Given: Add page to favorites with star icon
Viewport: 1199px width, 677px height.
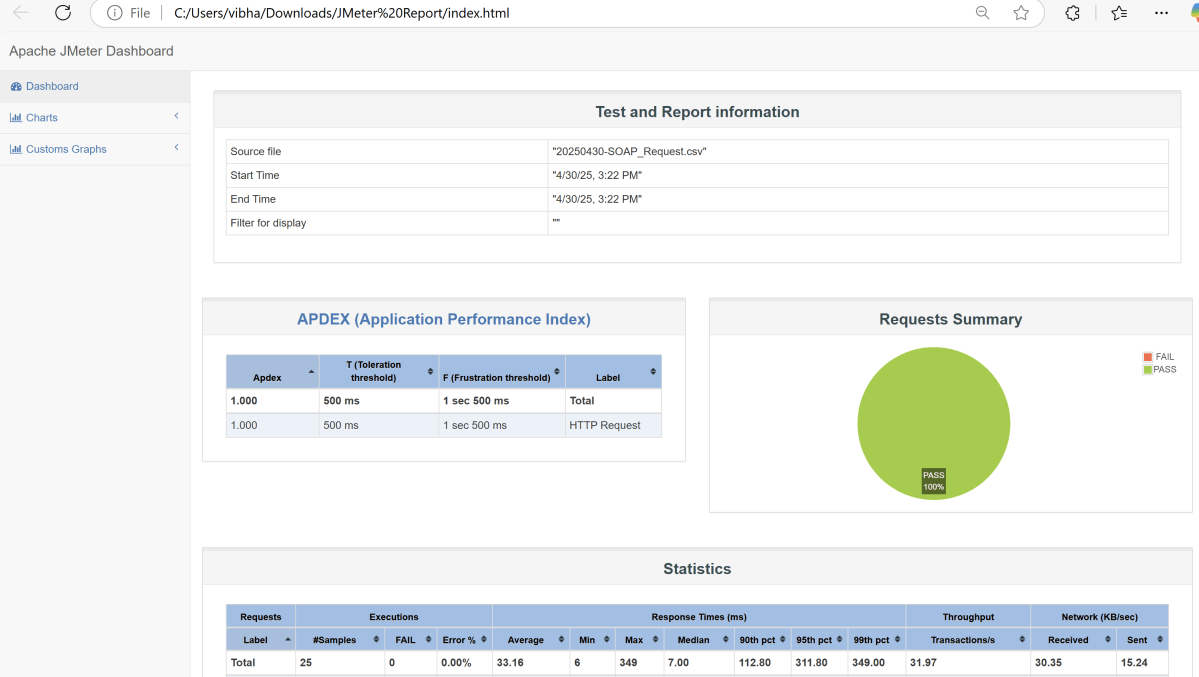Looking at the screenshot, I should pyautogui.click(x=1021, y=13).
